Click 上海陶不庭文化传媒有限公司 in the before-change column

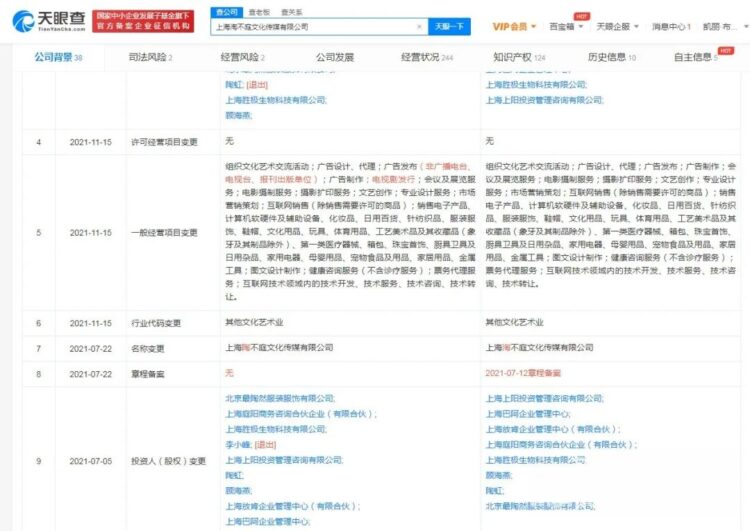point(279,348)
